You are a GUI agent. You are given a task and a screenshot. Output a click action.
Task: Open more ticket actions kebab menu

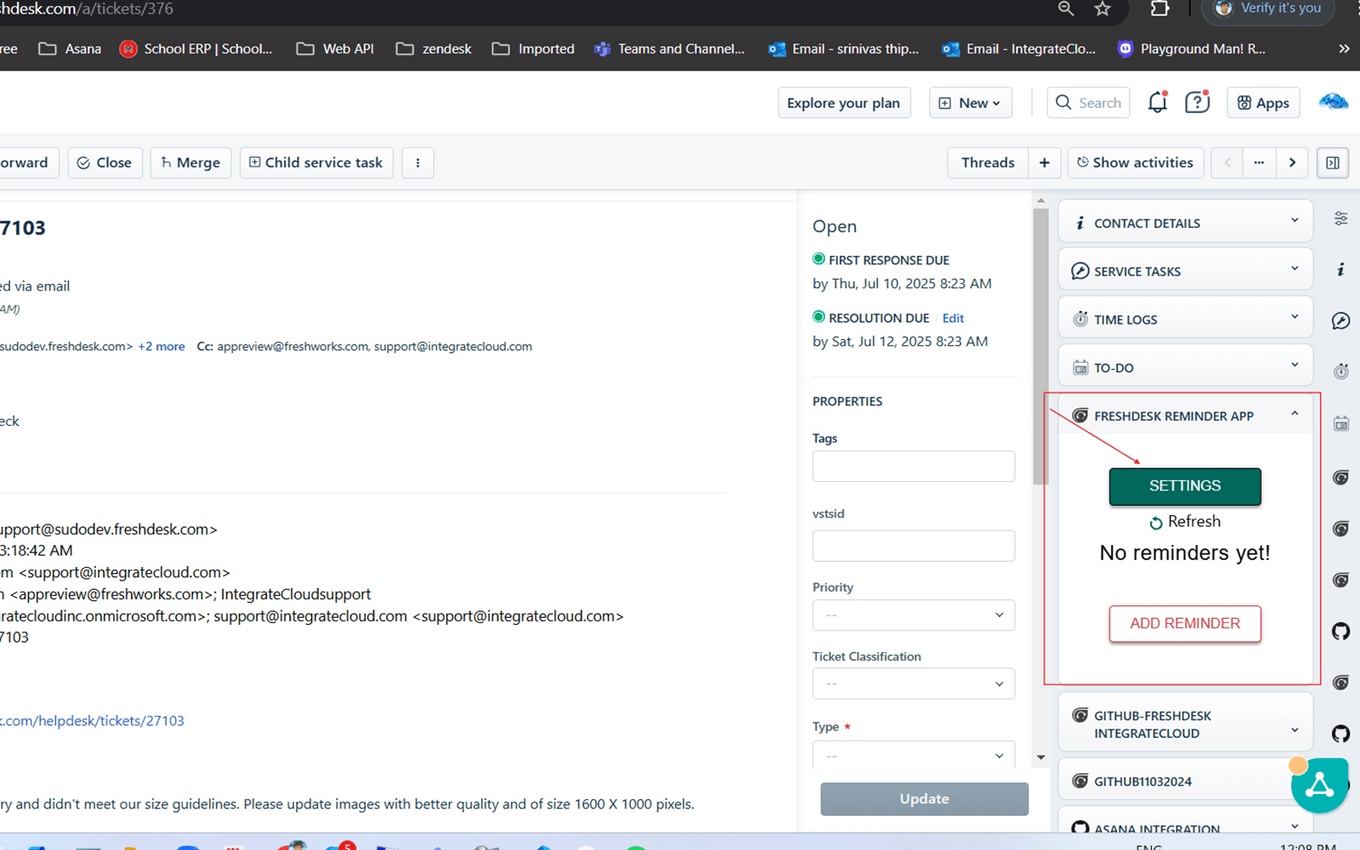tap(418, 163)
